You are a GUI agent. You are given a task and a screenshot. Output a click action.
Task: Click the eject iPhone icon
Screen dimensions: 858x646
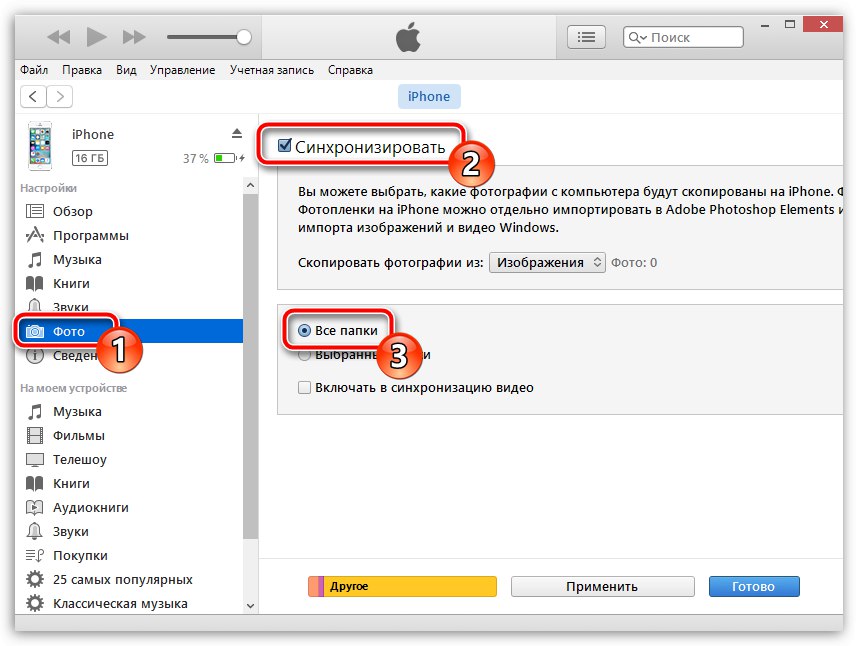point(236,133)
